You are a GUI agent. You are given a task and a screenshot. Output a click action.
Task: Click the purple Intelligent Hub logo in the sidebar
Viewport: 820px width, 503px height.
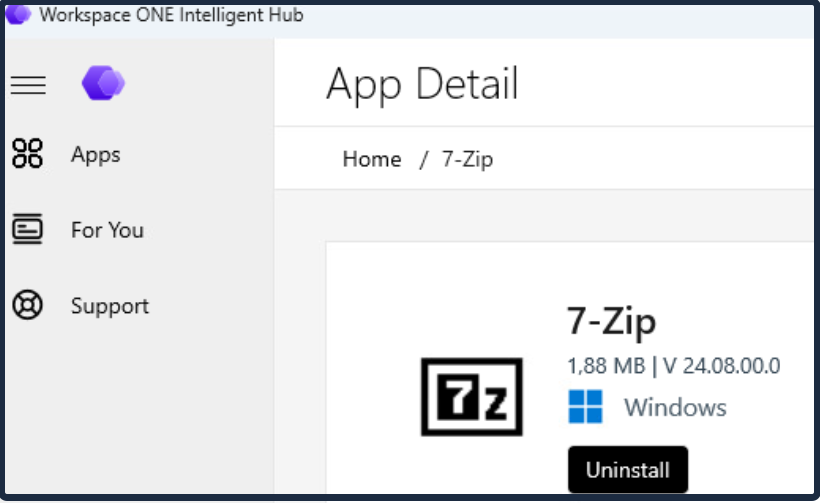(x=104, y=83)
